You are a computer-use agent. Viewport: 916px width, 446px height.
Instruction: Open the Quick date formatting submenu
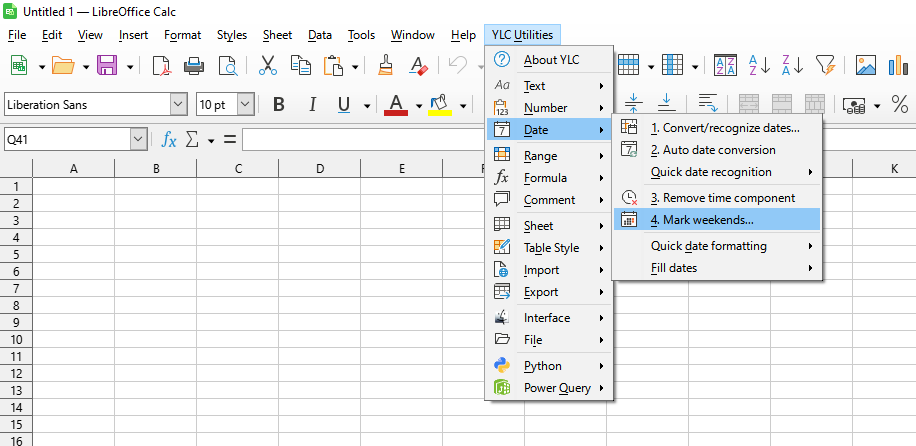[x=708, y=246]
